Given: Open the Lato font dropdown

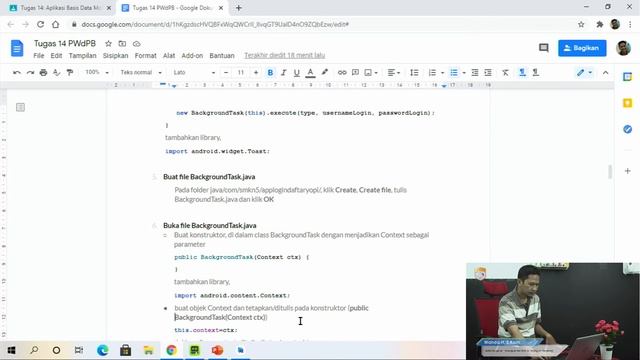Looking at the screenshot, I should 194,72.
